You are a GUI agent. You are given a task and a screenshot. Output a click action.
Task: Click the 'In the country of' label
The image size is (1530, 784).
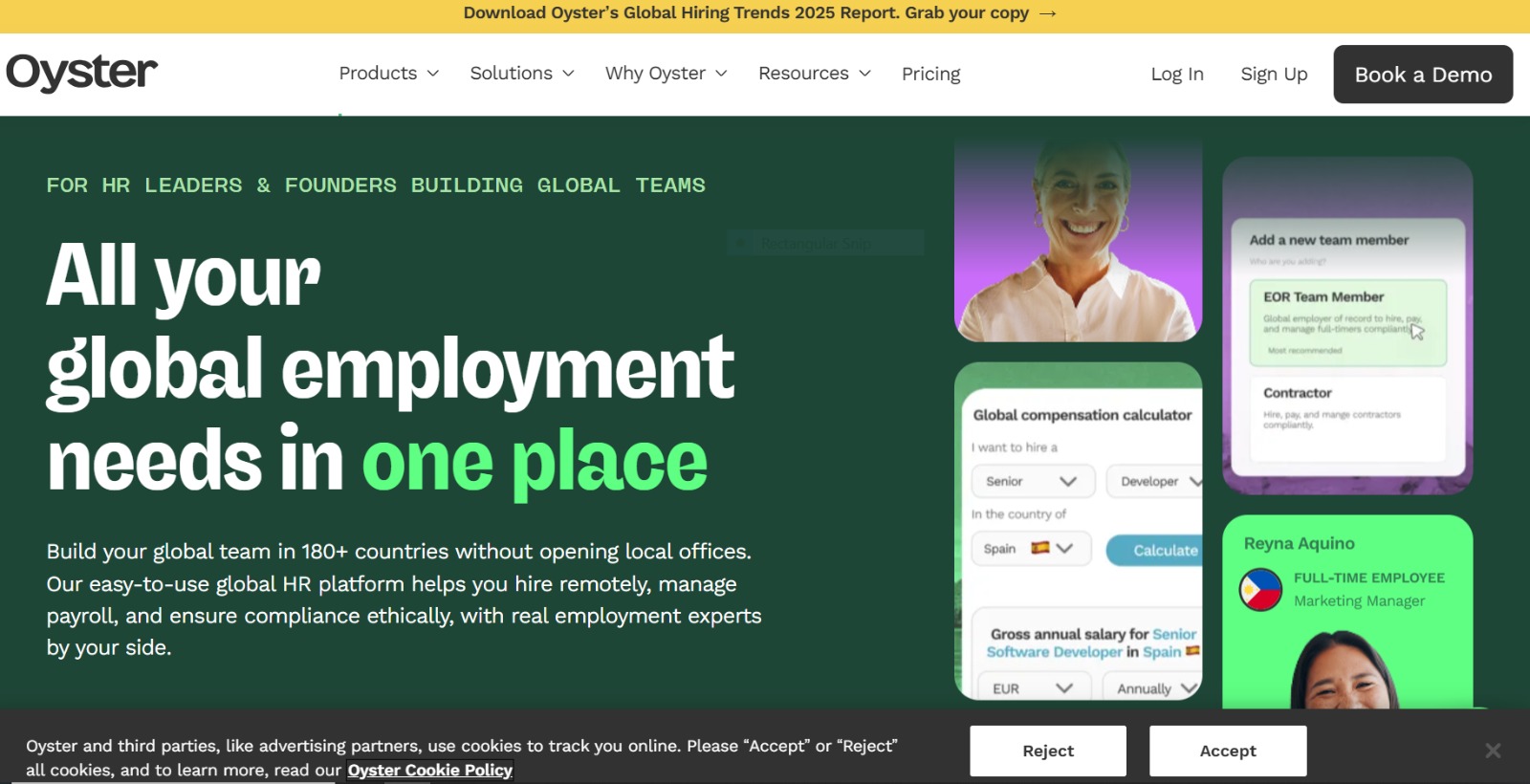1018,514
